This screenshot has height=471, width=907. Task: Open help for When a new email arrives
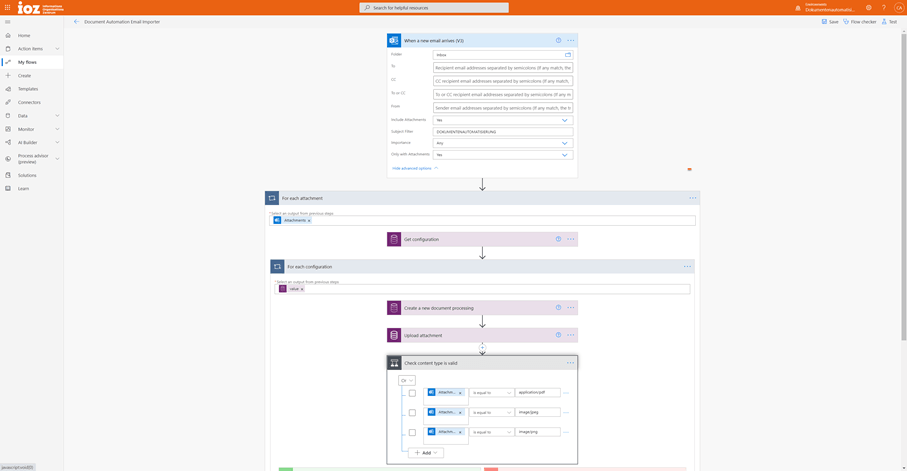pos(558,41)
